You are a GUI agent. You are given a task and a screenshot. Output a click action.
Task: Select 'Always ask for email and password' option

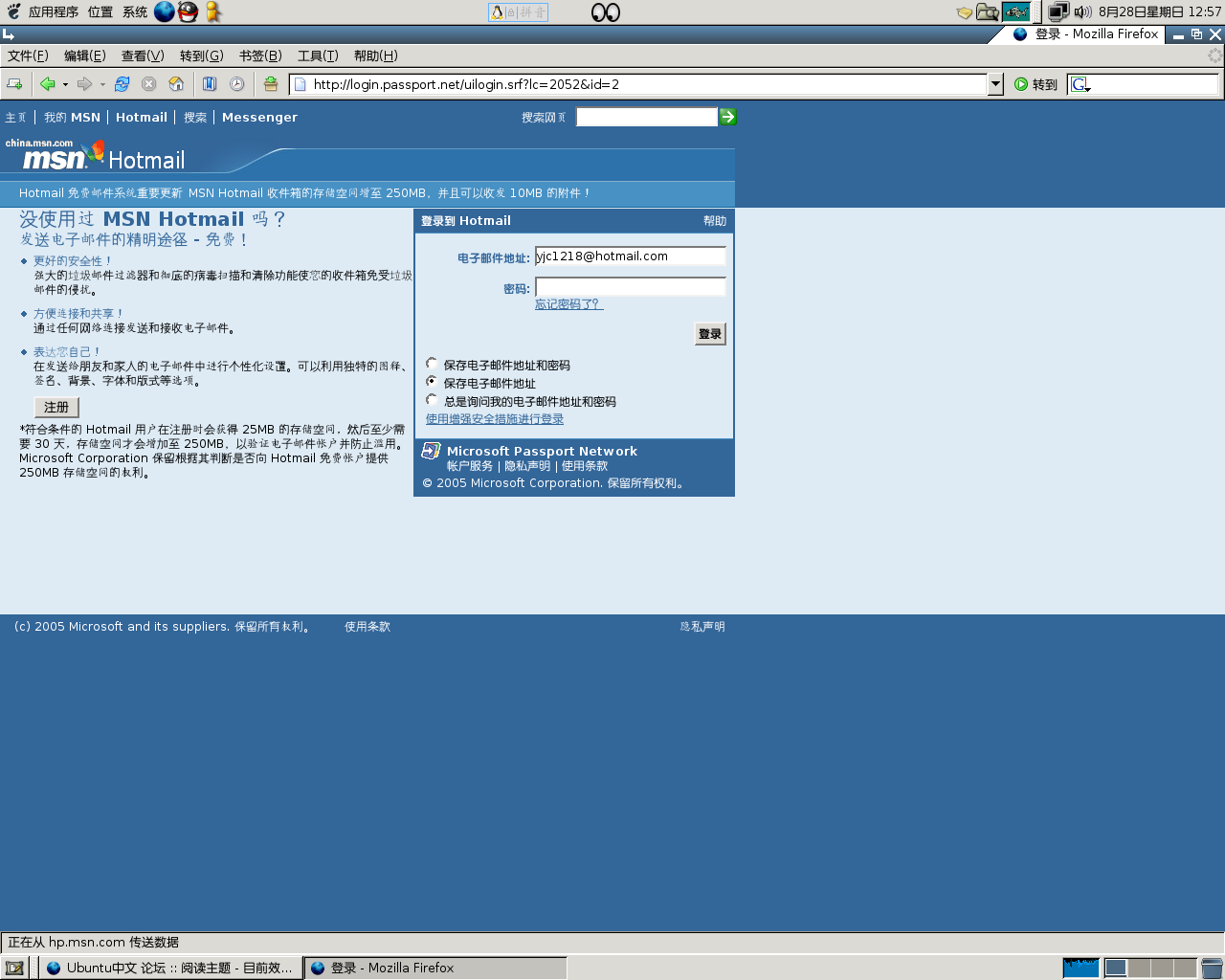tap(432, 399)
